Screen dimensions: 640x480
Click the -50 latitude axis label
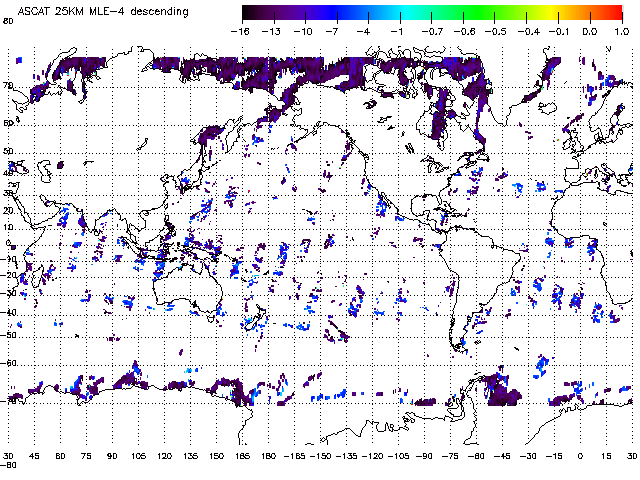pos(10,336)
